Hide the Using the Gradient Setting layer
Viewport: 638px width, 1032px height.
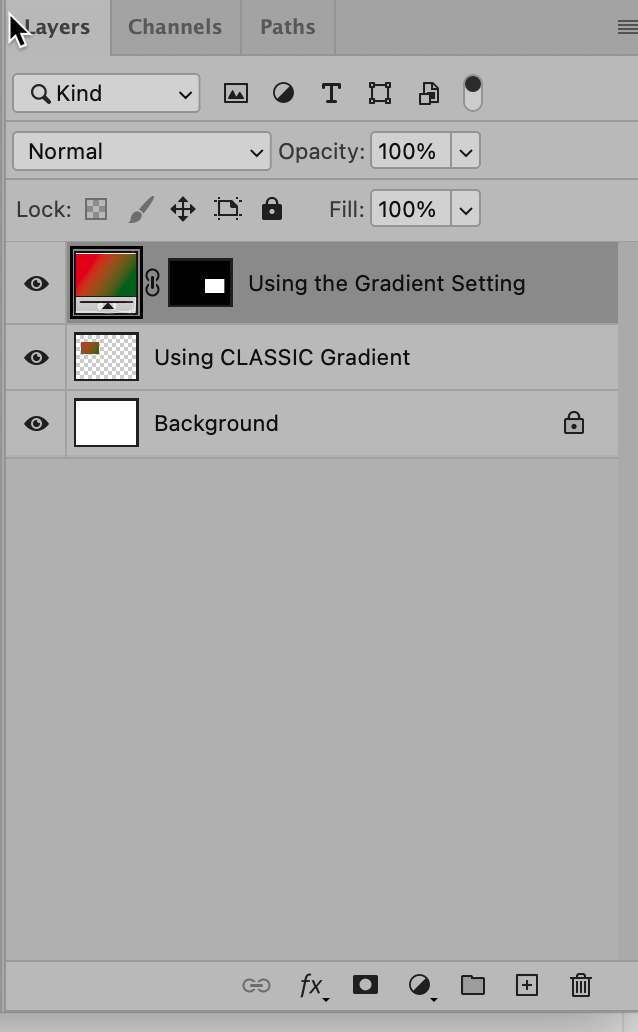[36, 284]
